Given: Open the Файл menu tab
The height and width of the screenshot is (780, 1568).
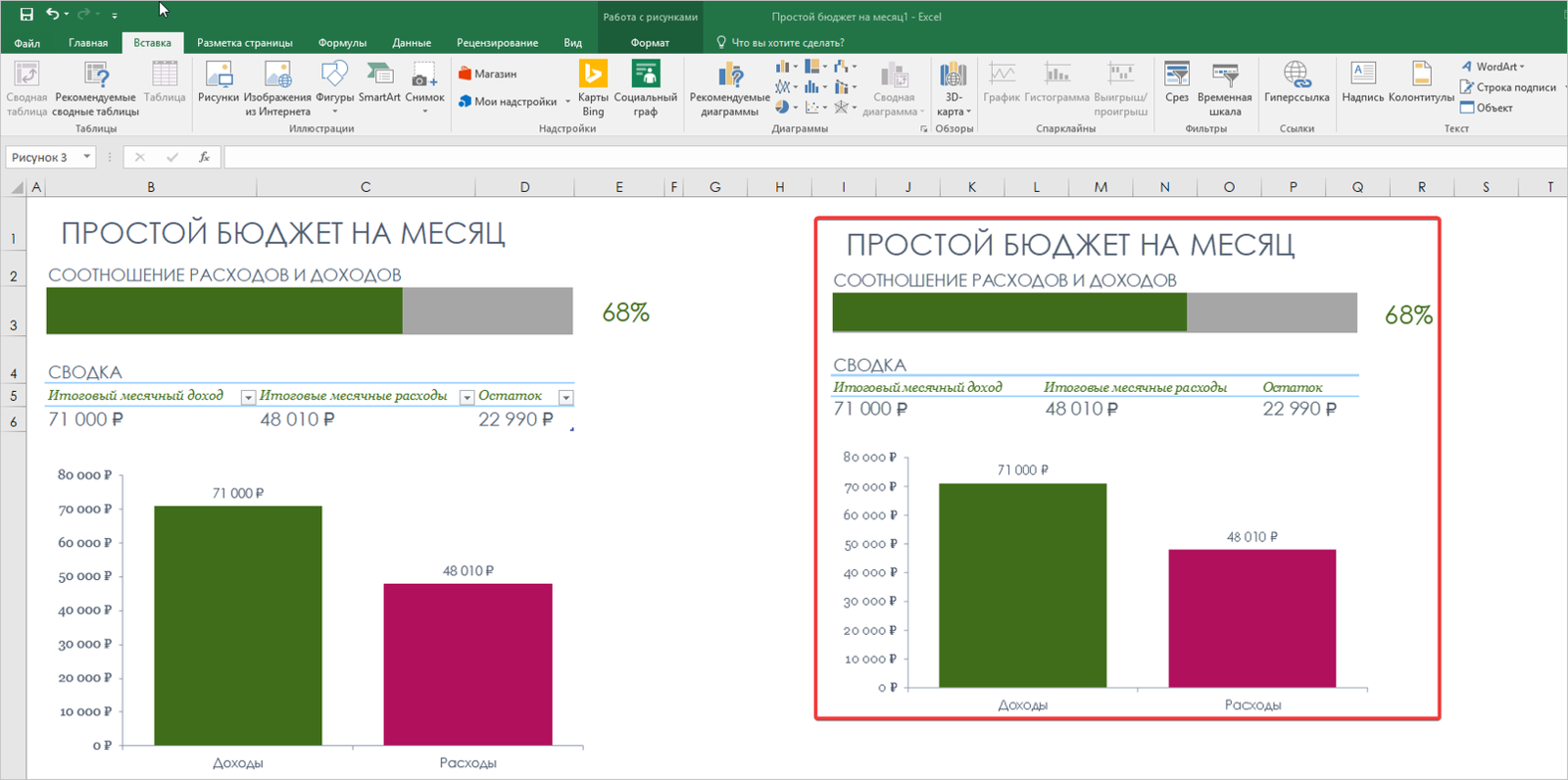Looking at the screenshot, I should pos(27,43).
